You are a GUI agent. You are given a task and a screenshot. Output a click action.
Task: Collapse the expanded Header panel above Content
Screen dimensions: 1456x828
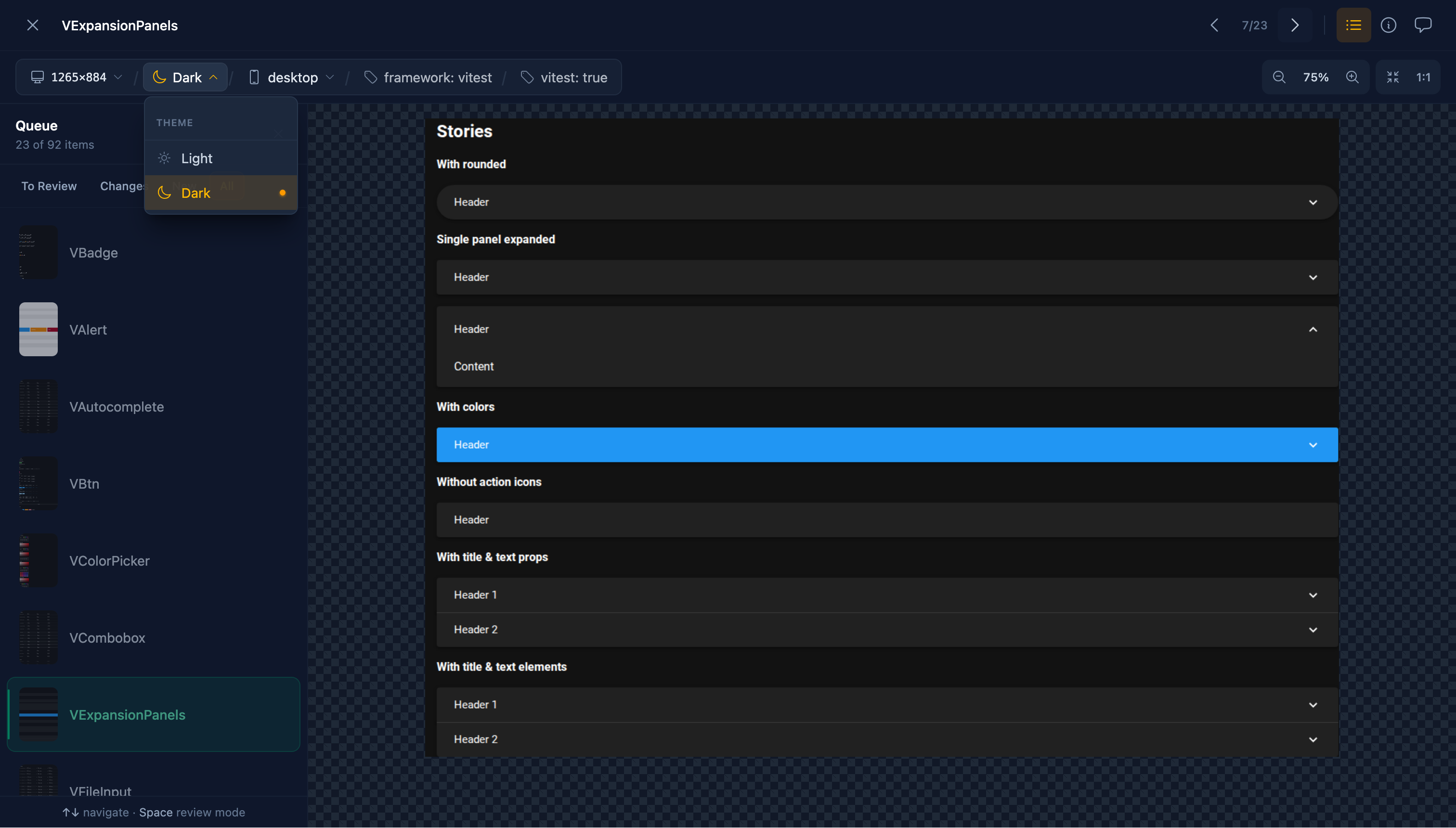1313,329
